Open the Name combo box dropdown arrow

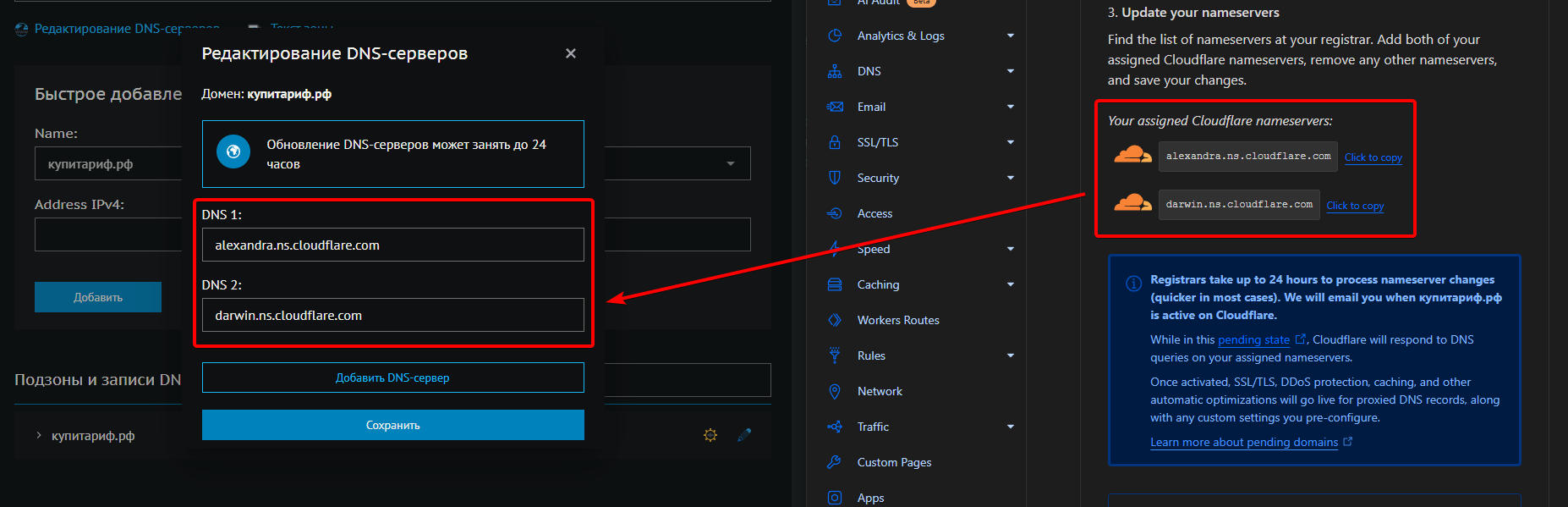tap(731, 163)
